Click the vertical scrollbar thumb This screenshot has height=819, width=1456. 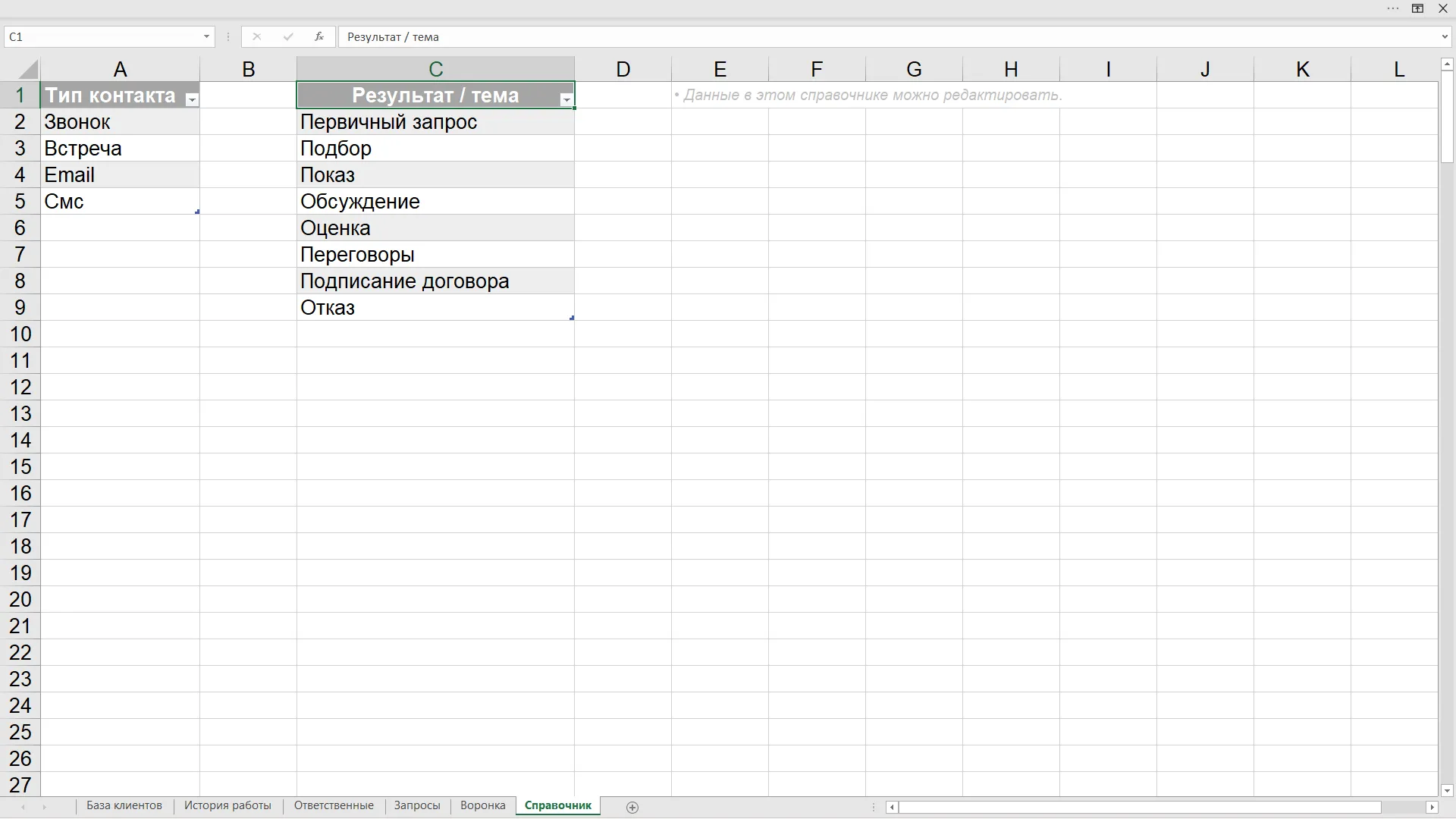[x=1447, y=117]
